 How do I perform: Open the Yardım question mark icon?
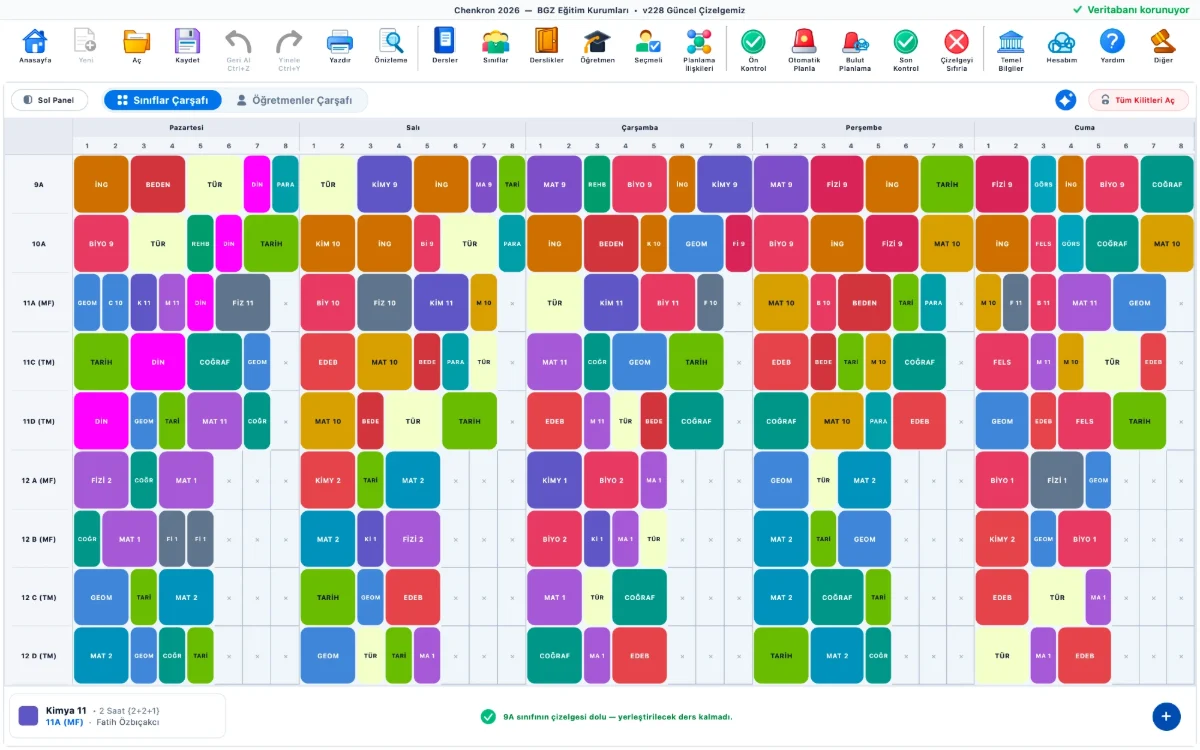point(1112,41)
